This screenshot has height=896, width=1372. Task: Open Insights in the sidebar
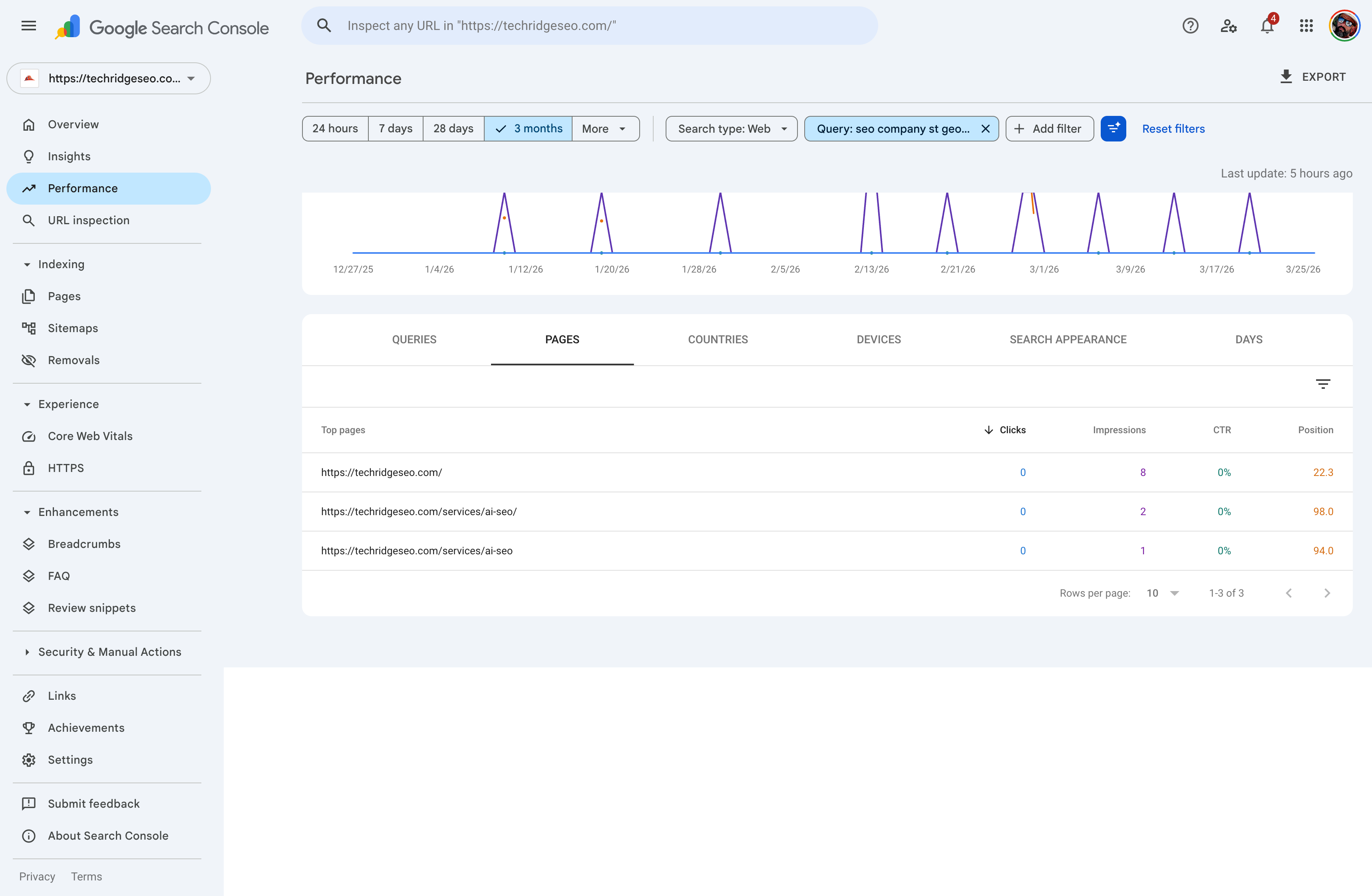108,156
